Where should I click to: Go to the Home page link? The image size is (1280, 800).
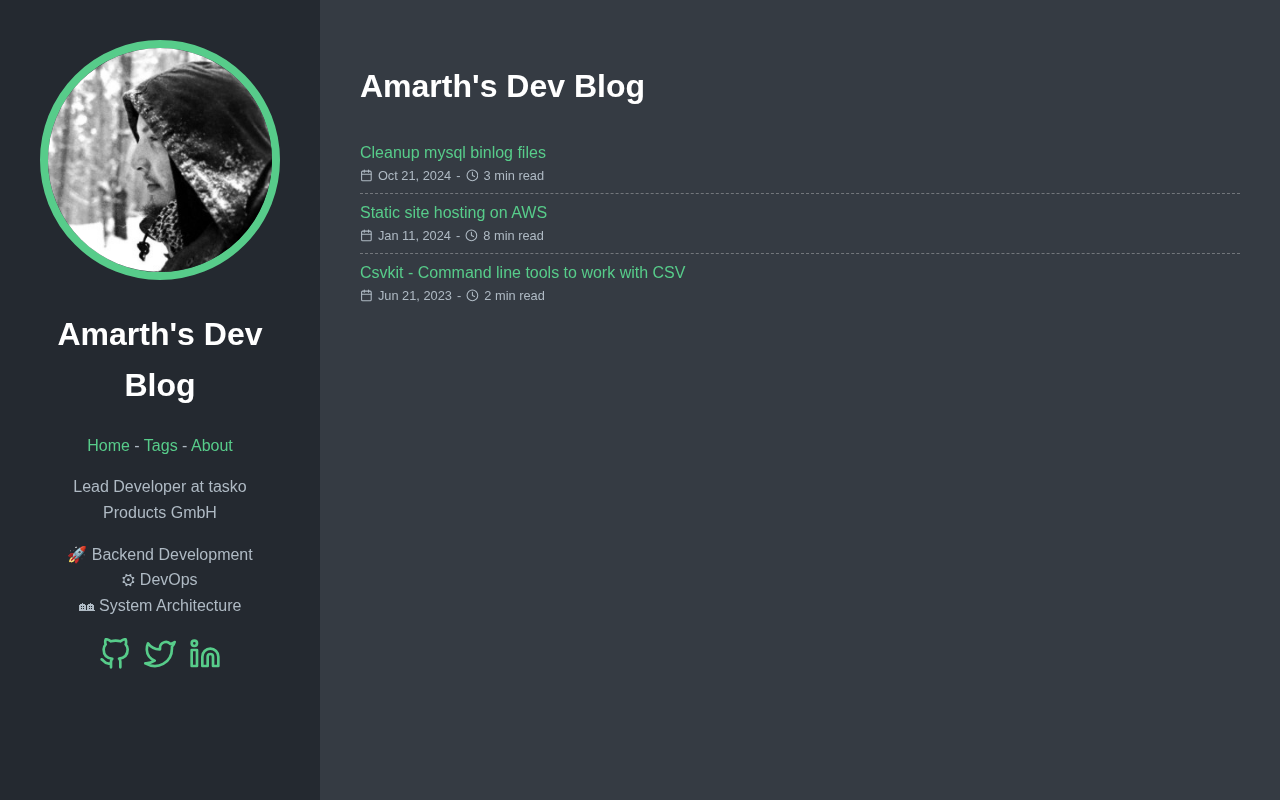[108, 446]
